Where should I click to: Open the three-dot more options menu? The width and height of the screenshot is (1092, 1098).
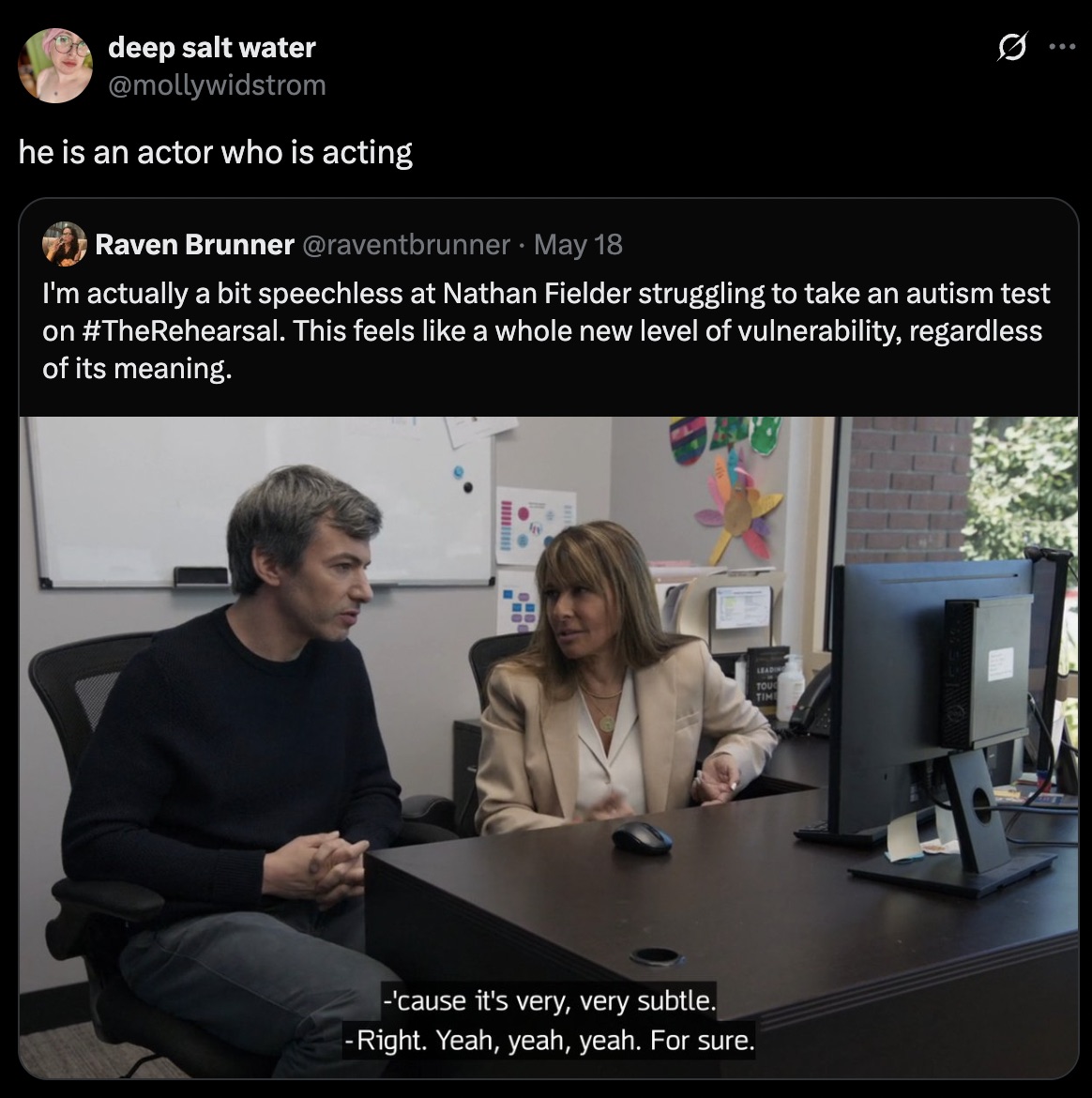pyautogui.click(x=1062, y=48)
